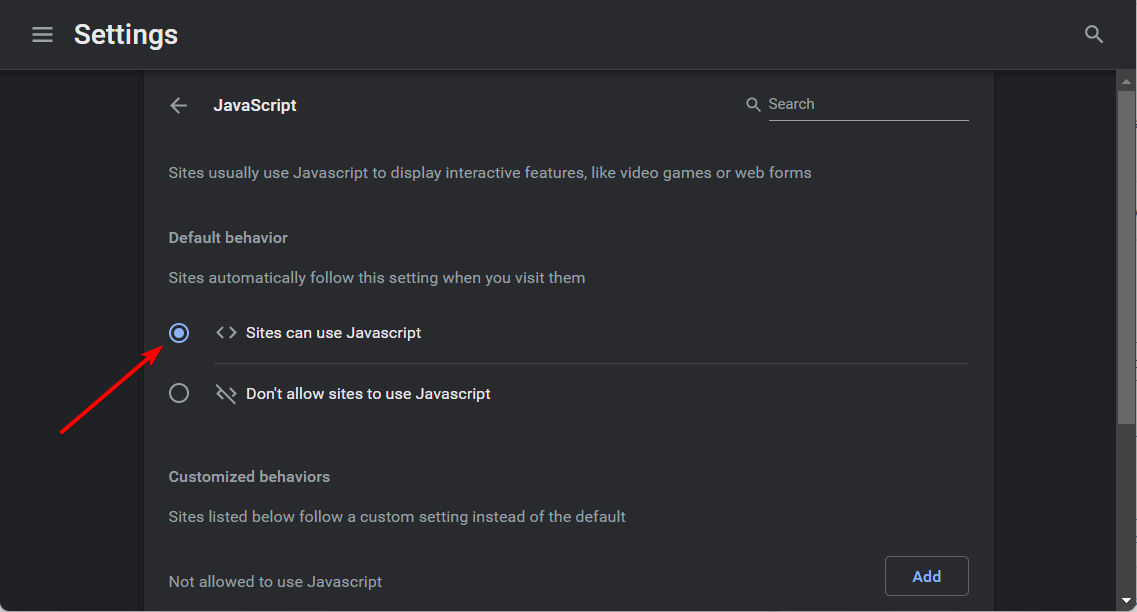Go back using the arrow beside JavaScript
This screenshot has width=1137, height=612.
(x=179, y=105)
